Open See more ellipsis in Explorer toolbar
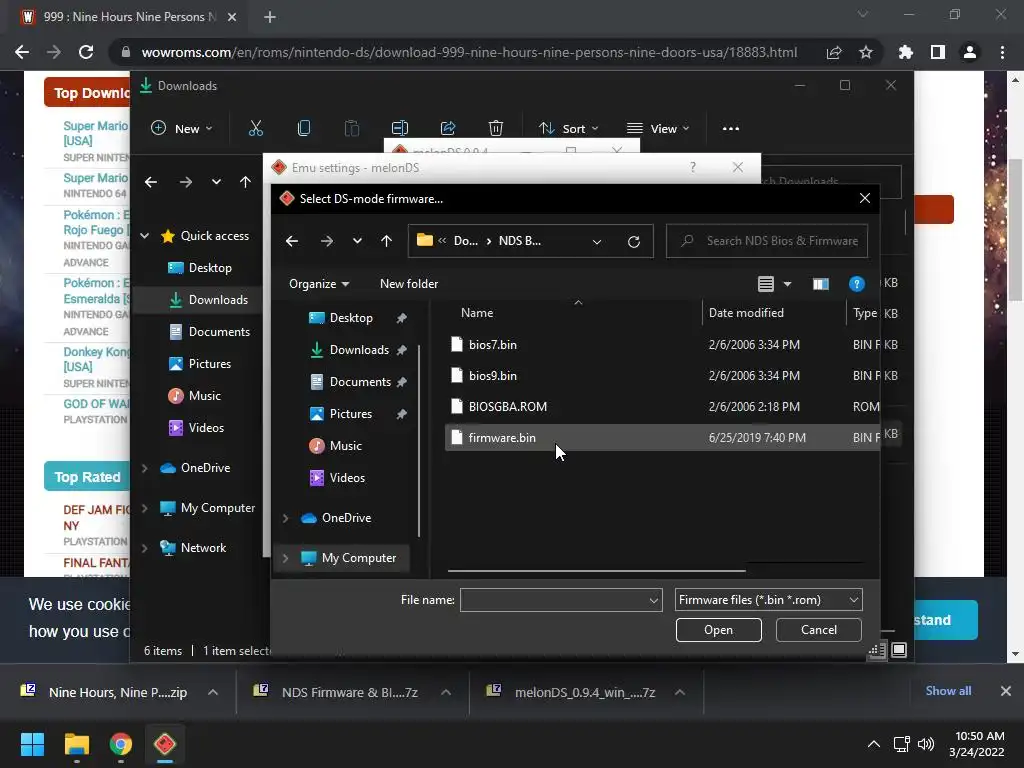Viewport: 1024px width, 768px height. [x=731, y=129]
